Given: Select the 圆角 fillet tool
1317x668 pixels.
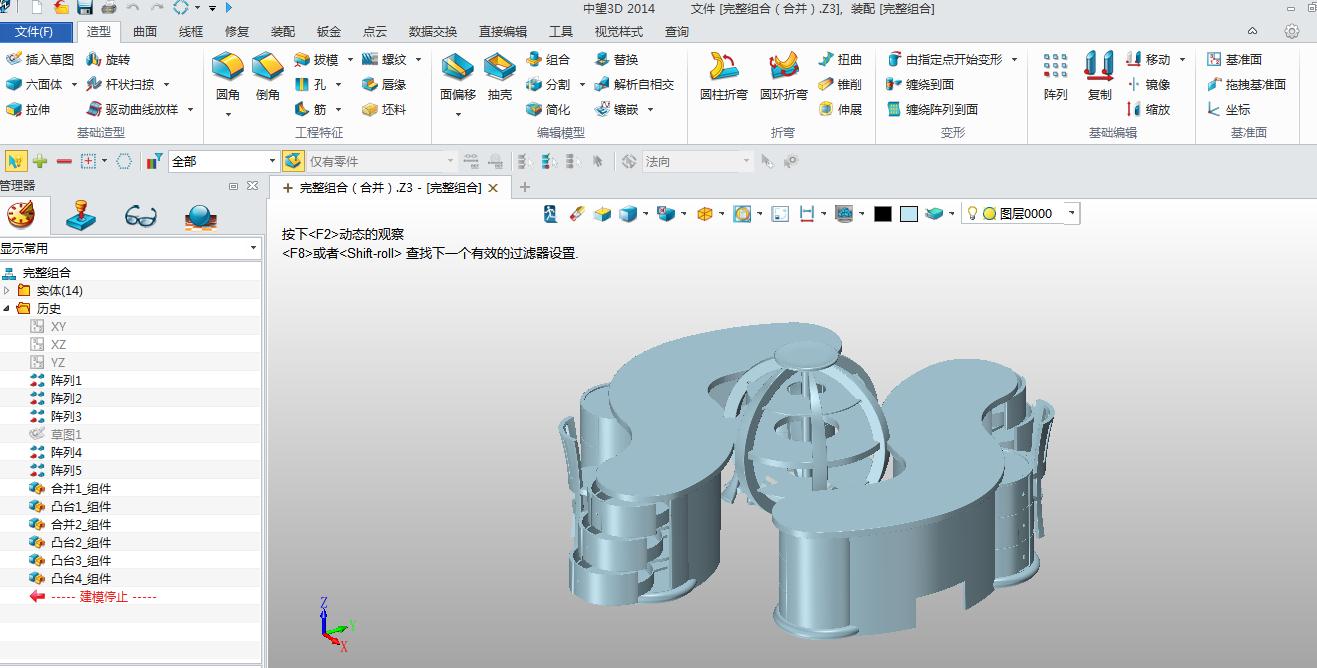Looking at the screenshot, I should pos(228,78).
